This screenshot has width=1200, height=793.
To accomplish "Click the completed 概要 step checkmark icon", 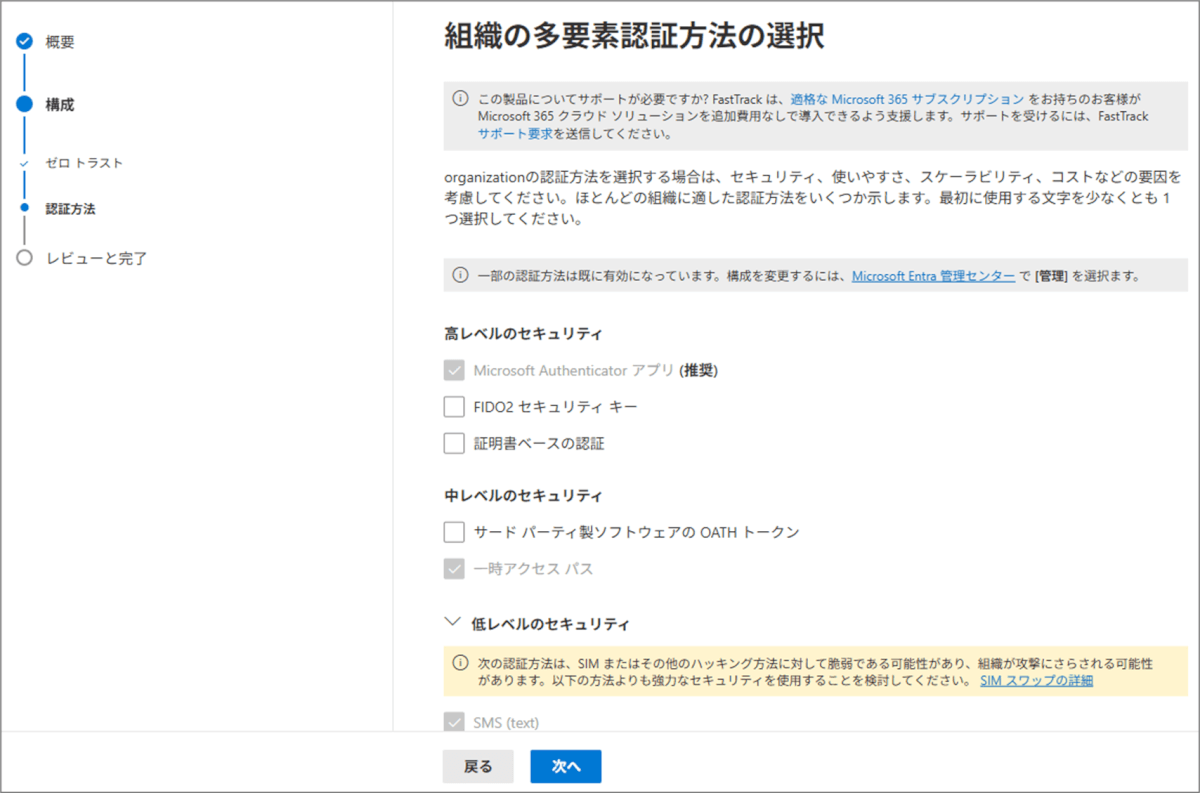I will (x=25, y=42).
